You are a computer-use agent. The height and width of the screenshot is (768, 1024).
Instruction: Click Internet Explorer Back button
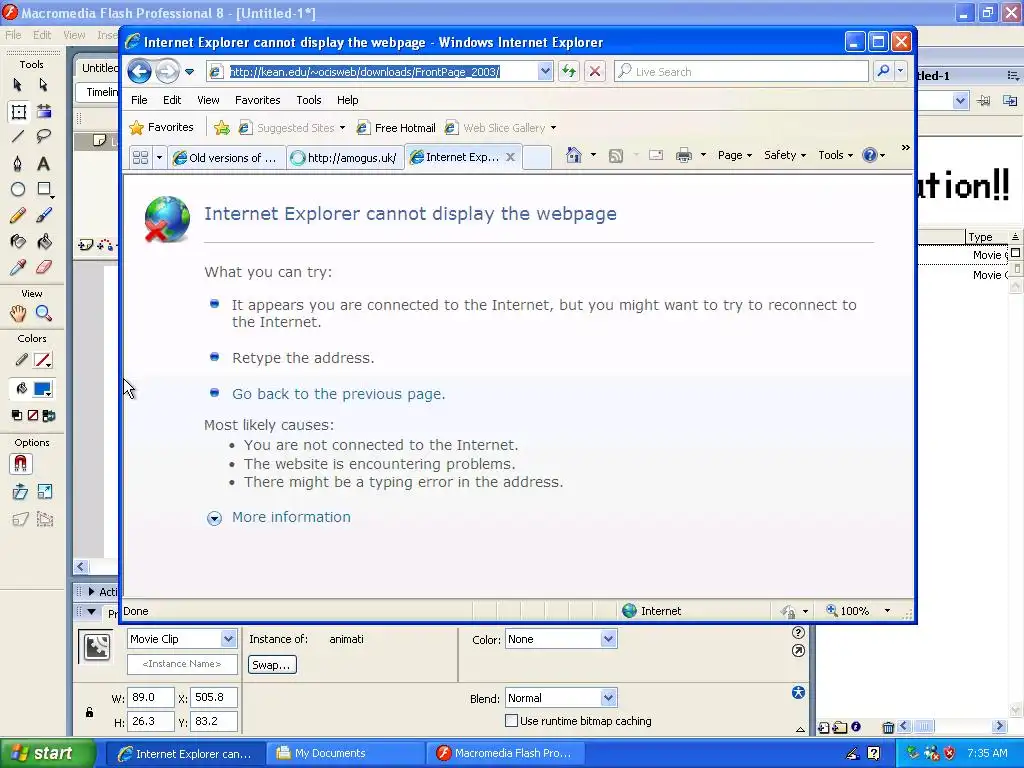click(139, 71)
